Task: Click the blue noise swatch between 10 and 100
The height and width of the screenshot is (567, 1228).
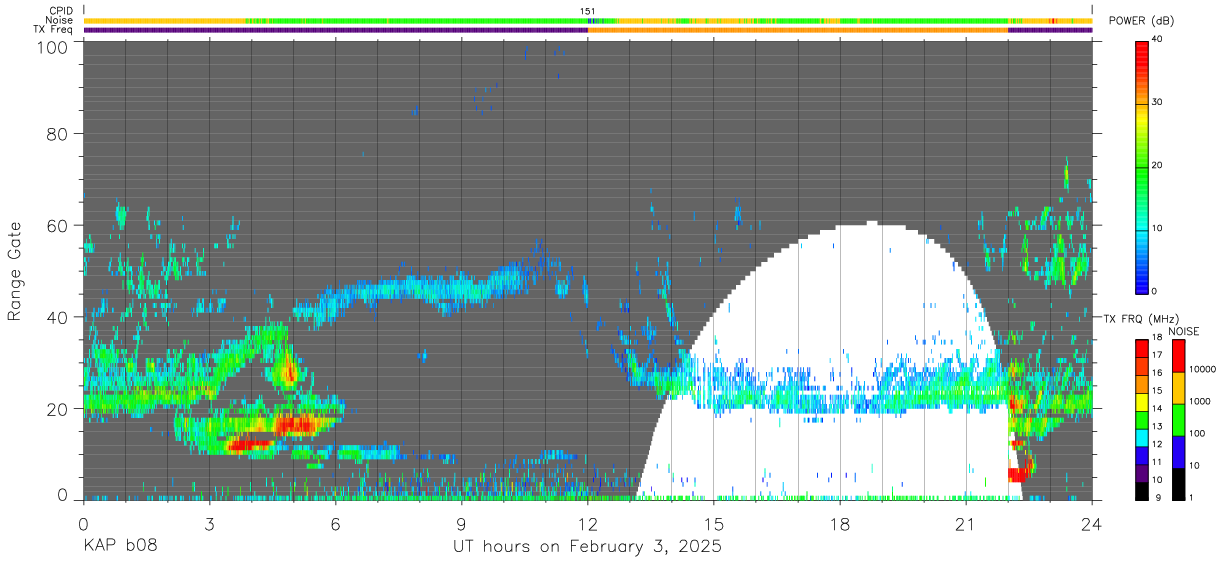Action: (1177, 451)
